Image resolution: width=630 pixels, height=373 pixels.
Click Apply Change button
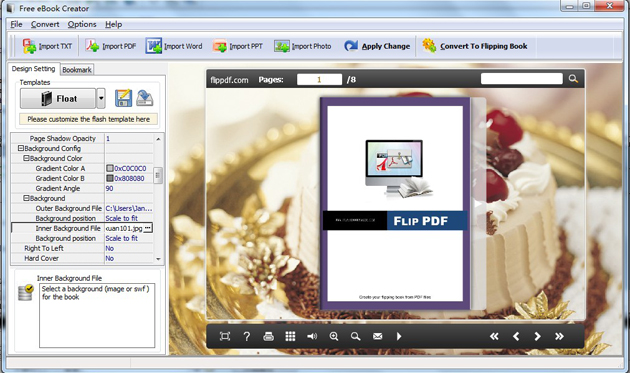(377, 46)
